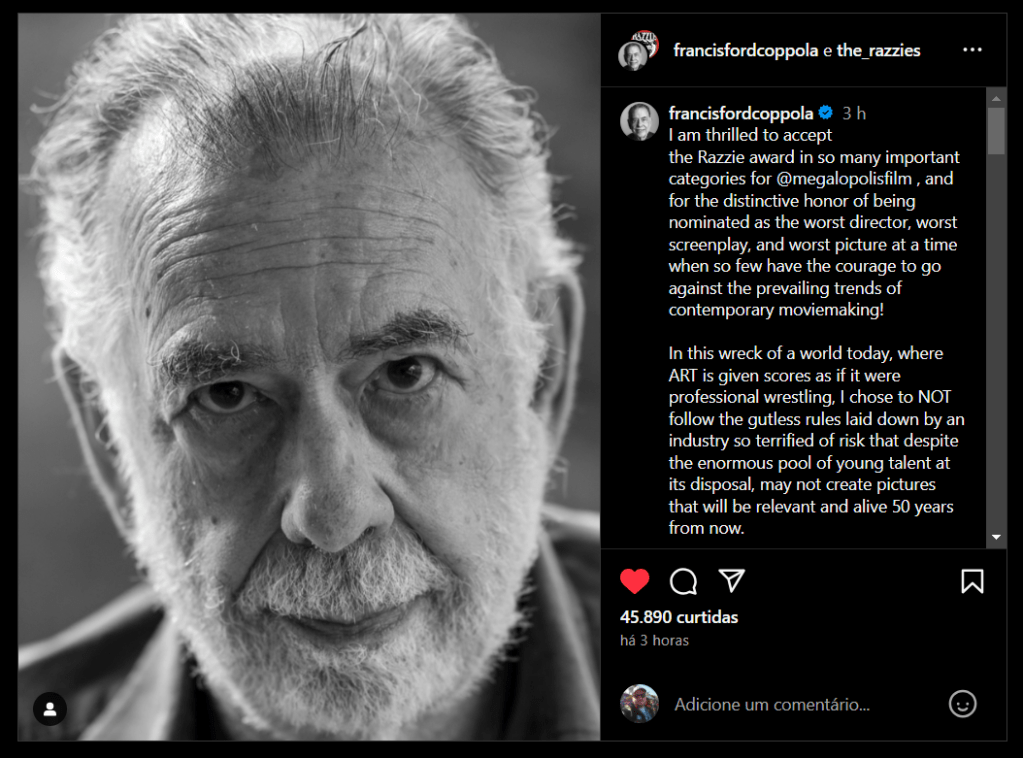
Task: Share post using paper plane icon
Action: click(x=731, y=580)
